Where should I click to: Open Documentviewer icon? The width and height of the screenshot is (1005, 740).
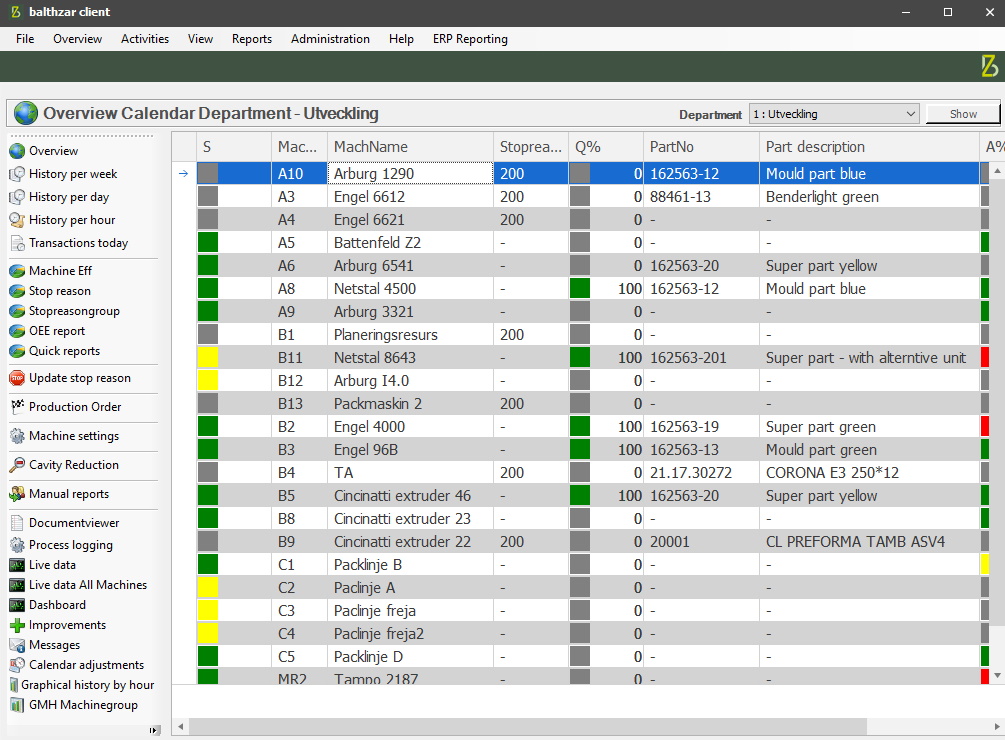pyautogui.click(x=17, y=523)
